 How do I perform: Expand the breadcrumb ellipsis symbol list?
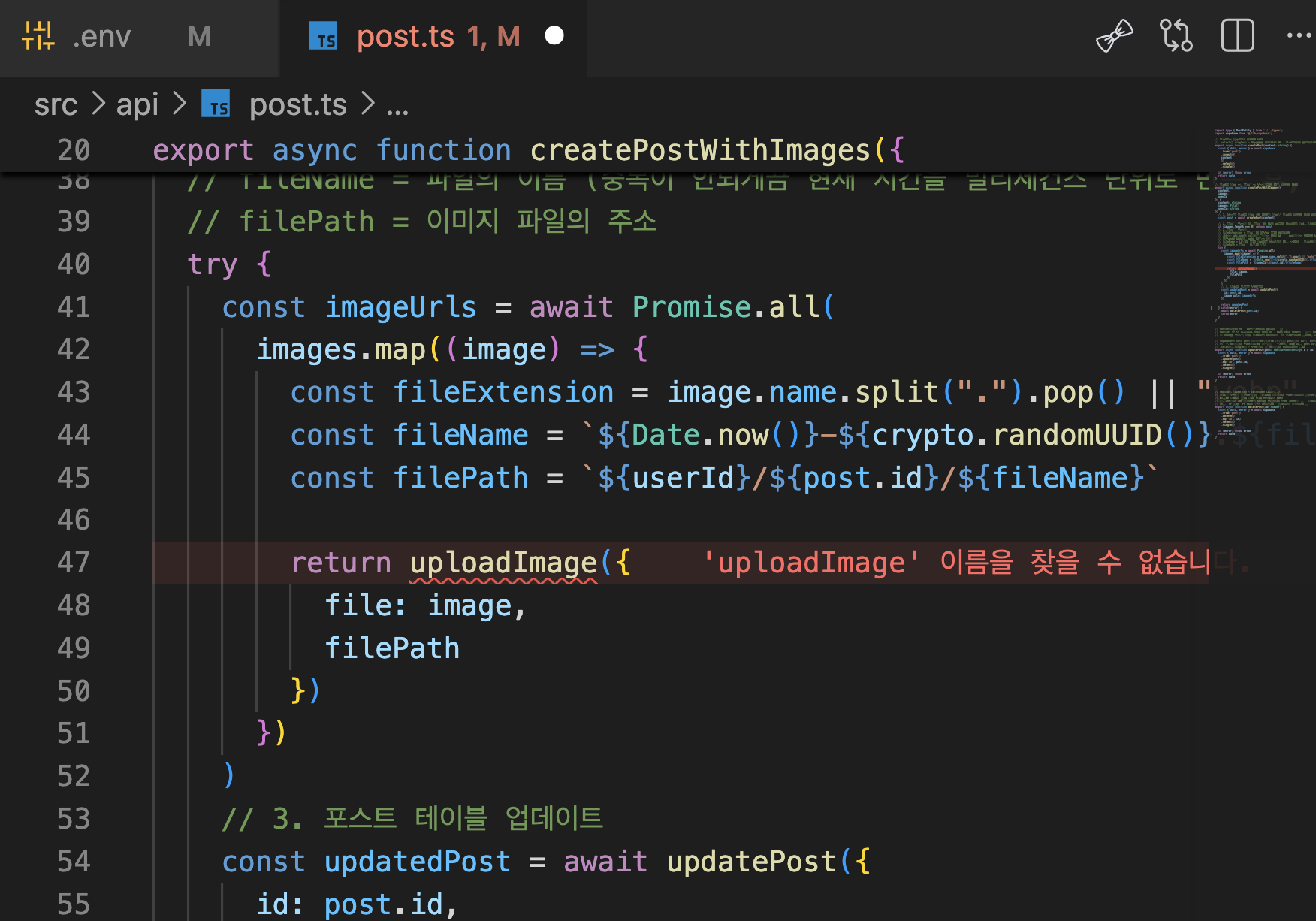397,107
